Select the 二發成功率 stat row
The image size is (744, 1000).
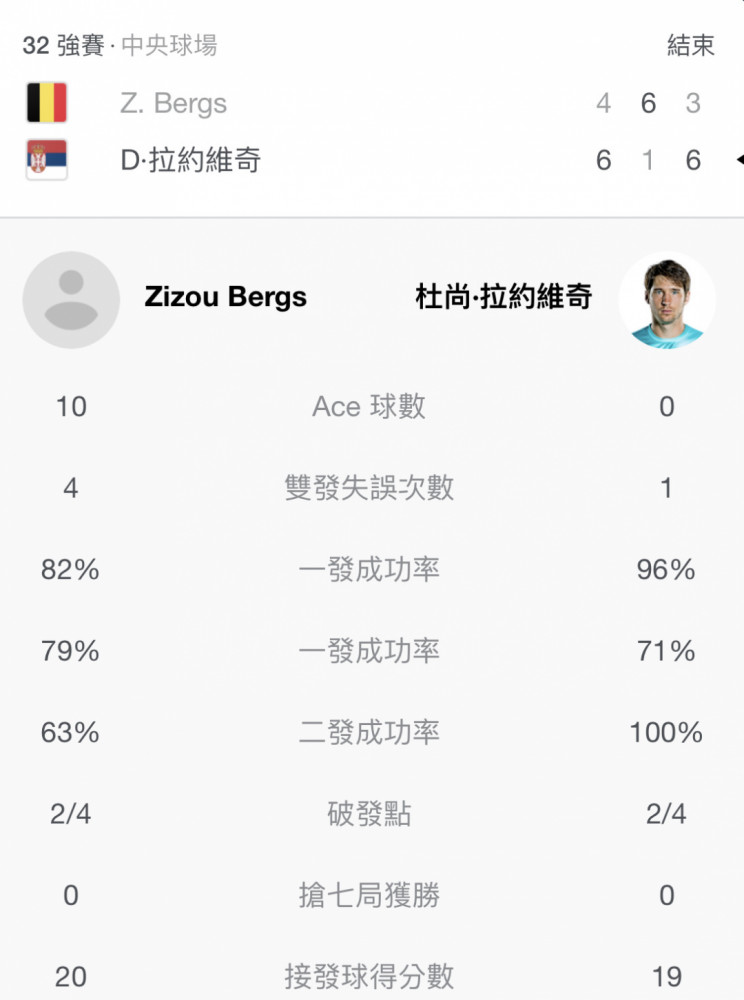(372, 732)
